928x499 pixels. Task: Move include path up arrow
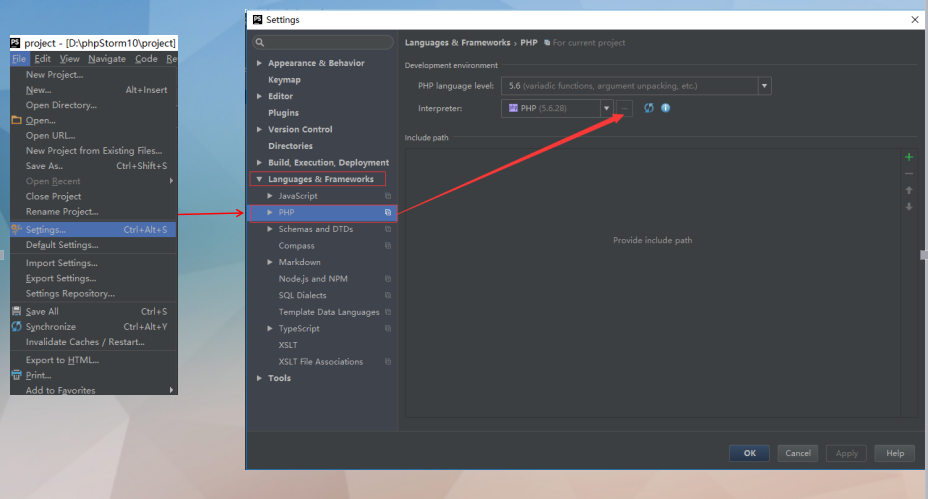(x=909, y=190)
